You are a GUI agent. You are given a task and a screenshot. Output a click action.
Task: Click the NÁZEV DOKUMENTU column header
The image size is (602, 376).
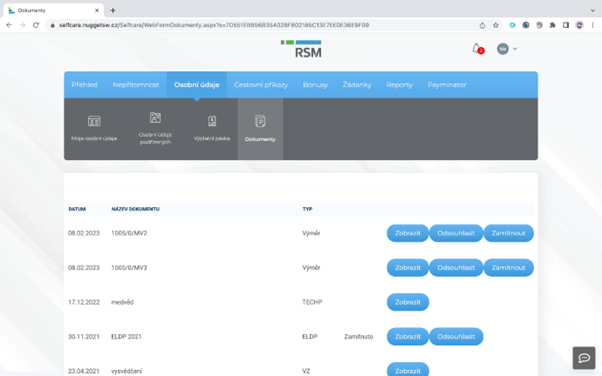(x=135, y=209)
